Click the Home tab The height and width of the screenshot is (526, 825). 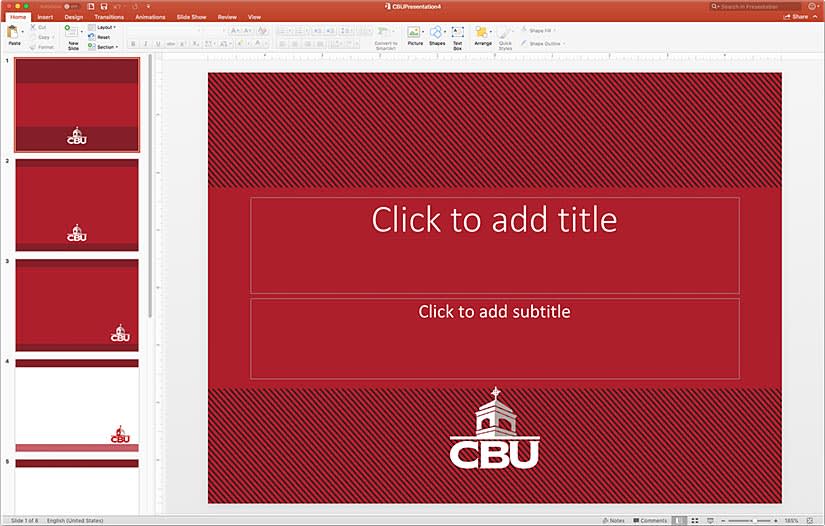(18, 17)
